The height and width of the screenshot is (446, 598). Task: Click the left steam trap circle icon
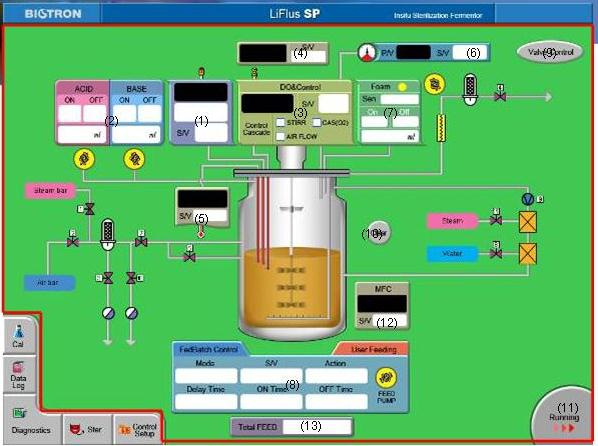(108, 313)
